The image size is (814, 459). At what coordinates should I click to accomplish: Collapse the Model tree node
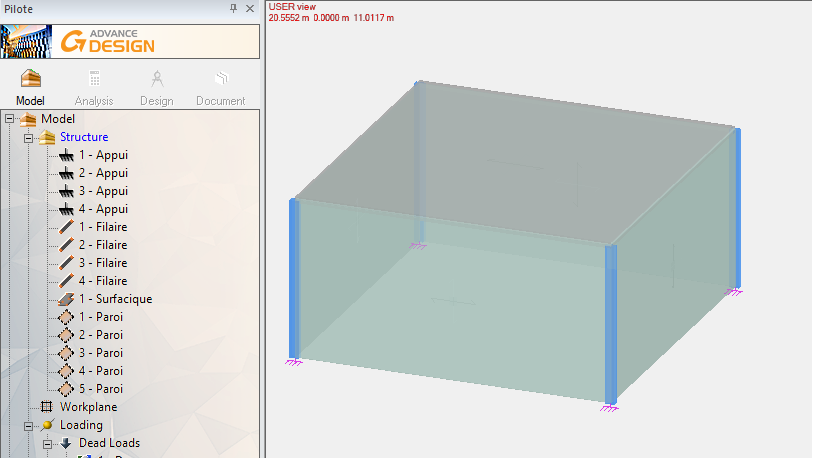(10, 119)
